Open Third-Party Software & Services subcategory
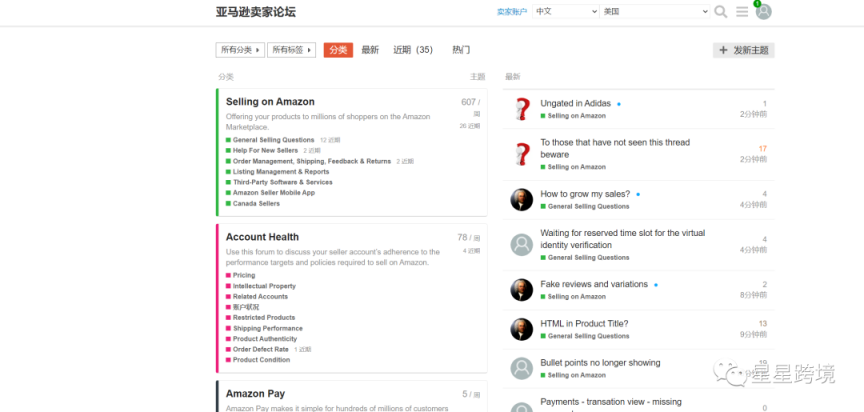The image size is (864, 412). (x=283, y=182)
